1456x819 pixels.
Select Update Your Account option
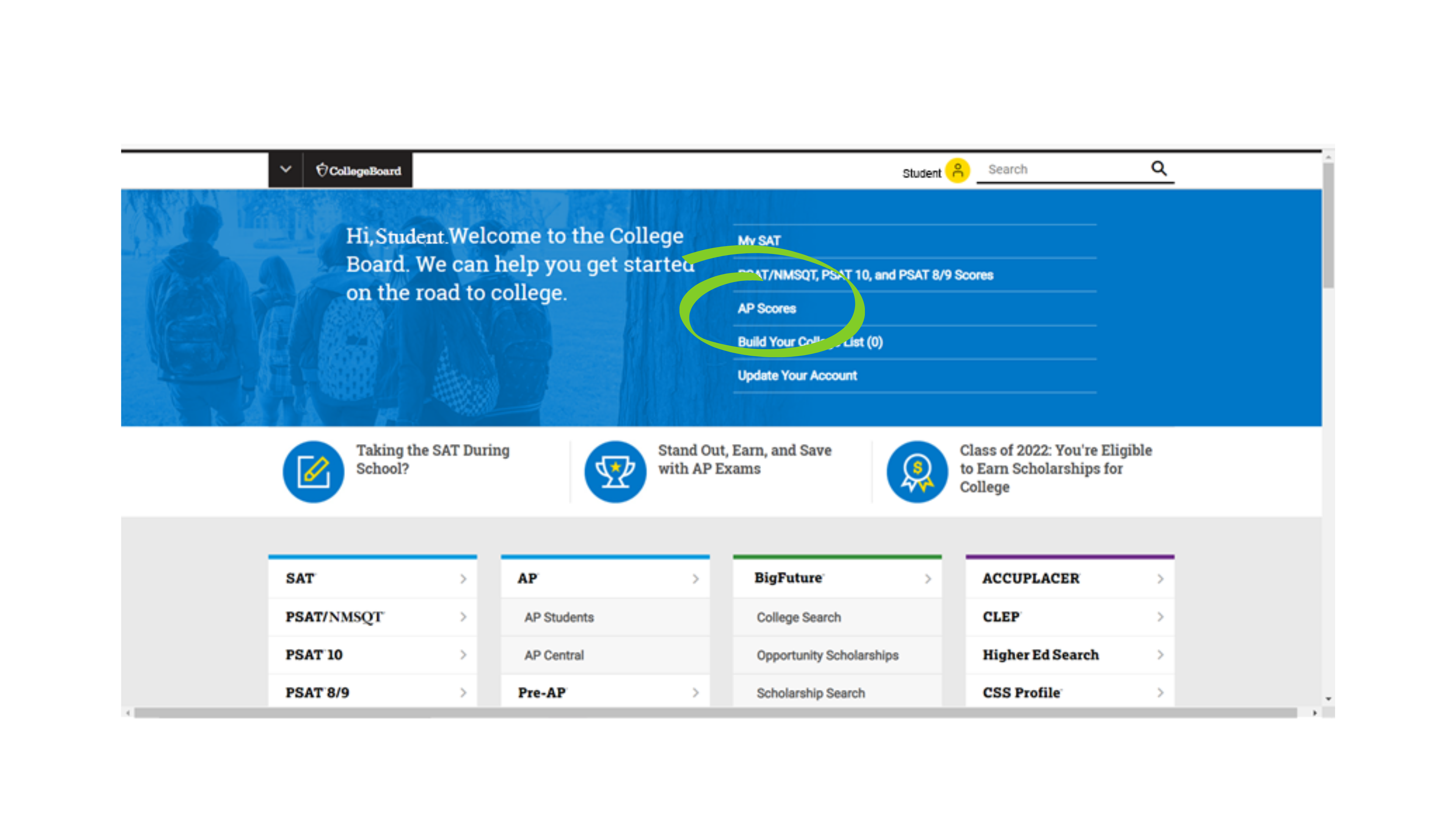tap(797, 375)
